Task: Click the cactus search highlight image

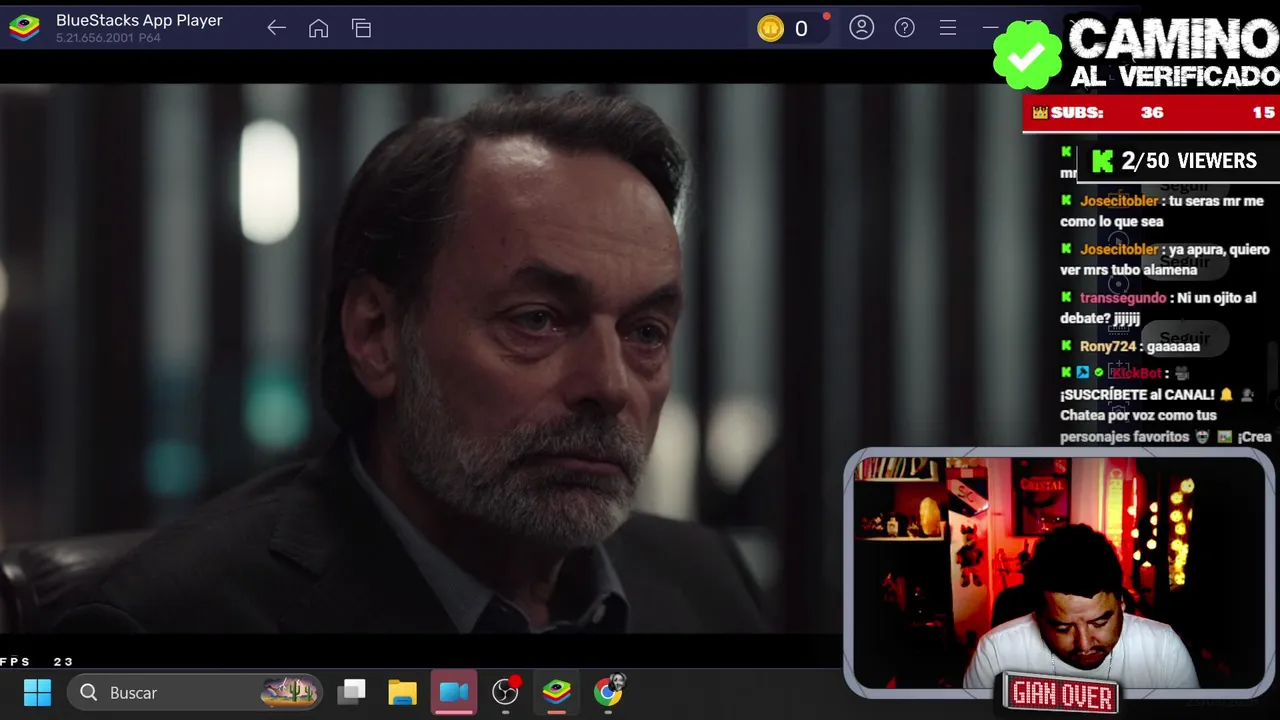Action: tap(289, 692)
